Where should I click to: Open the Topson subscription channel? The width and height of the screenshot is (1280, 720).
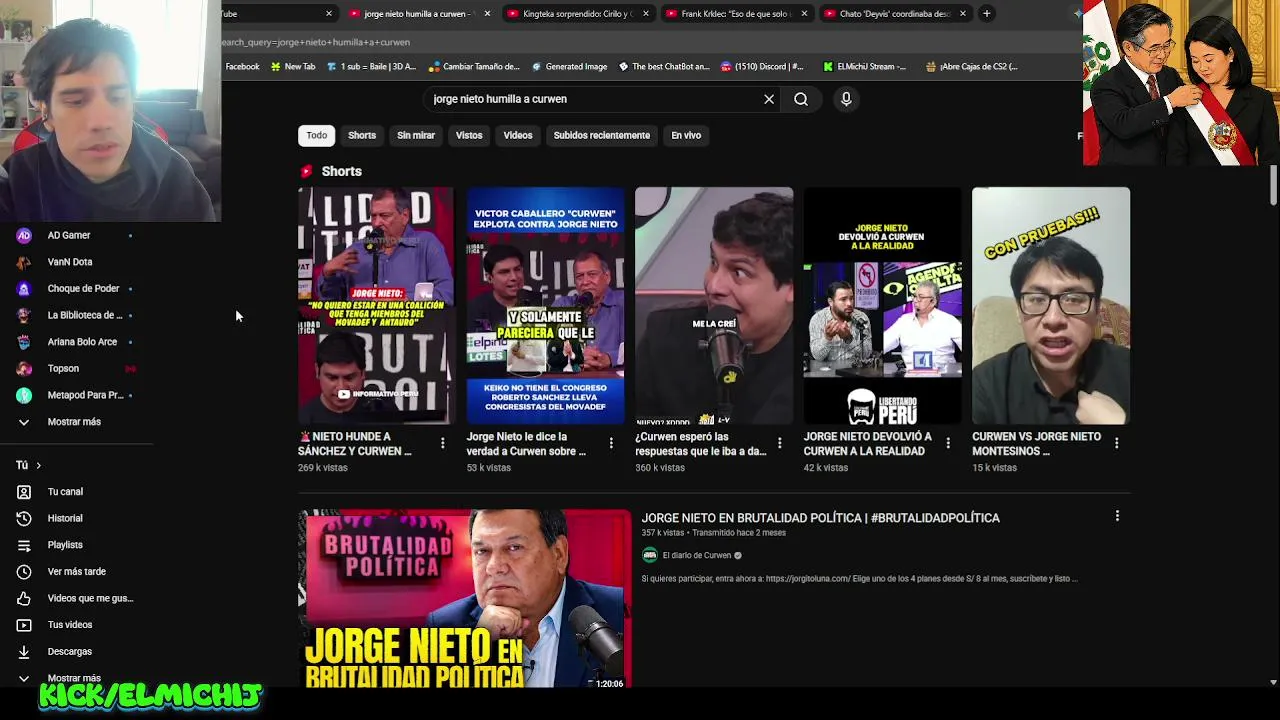point(63,368)
